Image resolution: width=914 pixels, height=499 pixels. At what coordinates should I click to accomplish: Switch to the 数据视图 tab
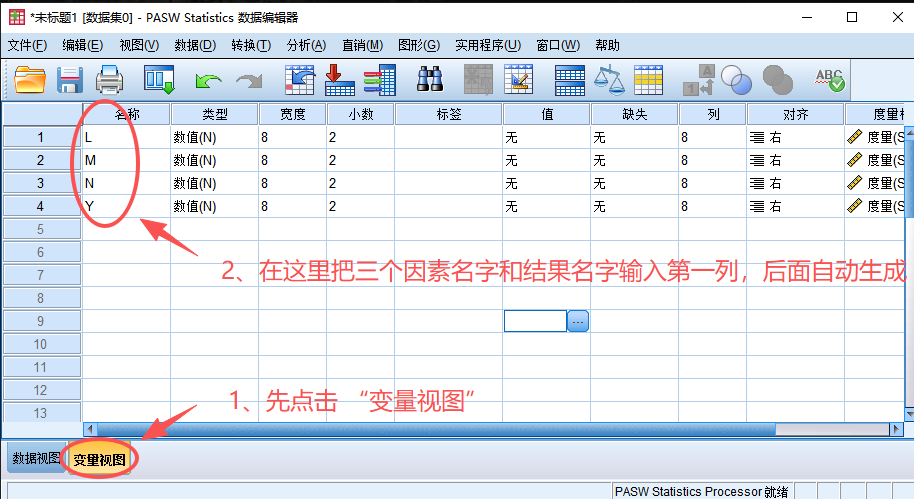(35, 458)
